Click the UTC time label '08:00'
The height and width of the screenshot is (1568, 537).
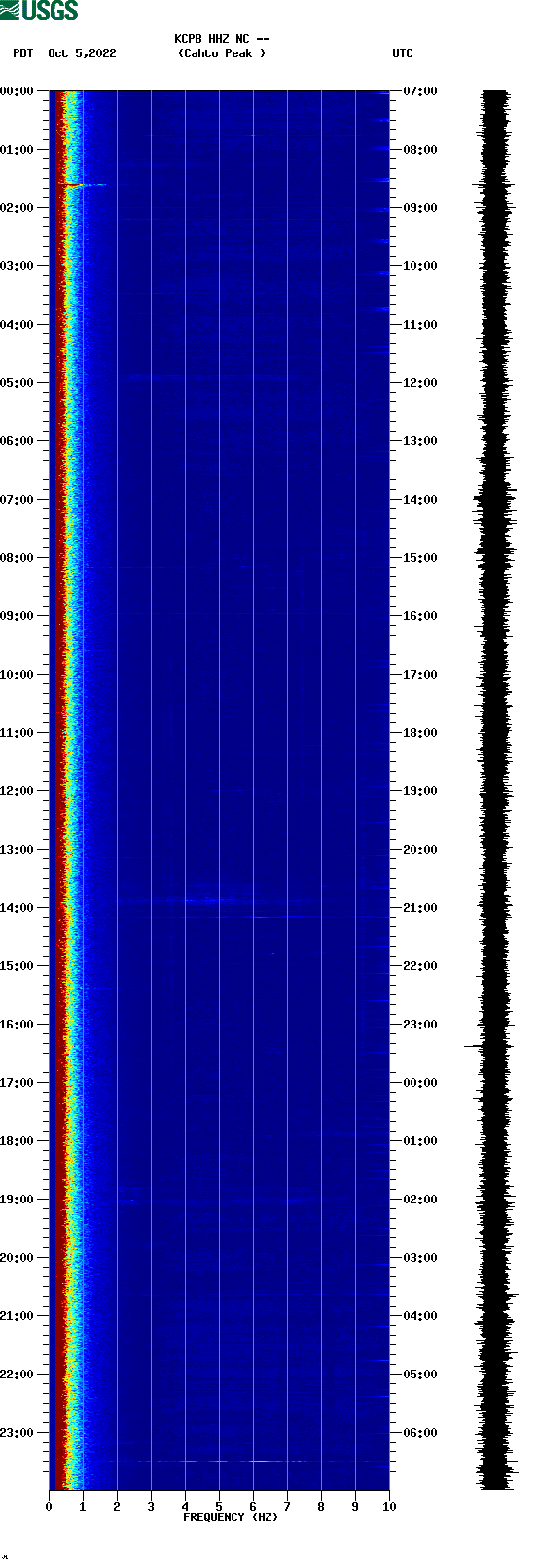(x=420, y=150)
